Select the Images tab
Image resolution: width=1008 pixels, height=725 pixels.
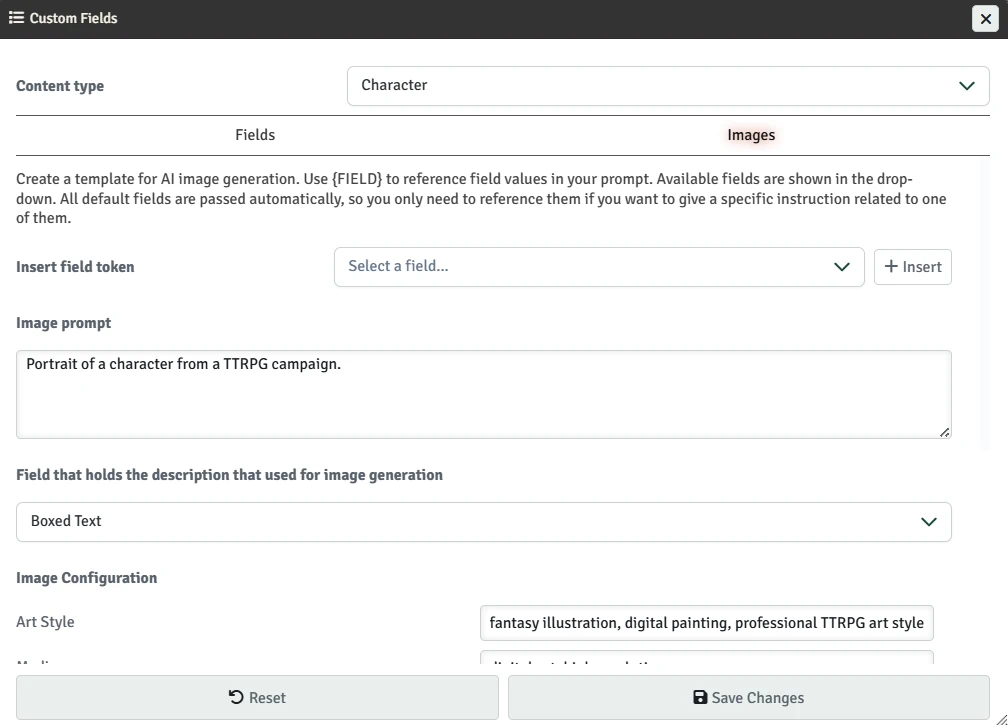coord(751,135)
